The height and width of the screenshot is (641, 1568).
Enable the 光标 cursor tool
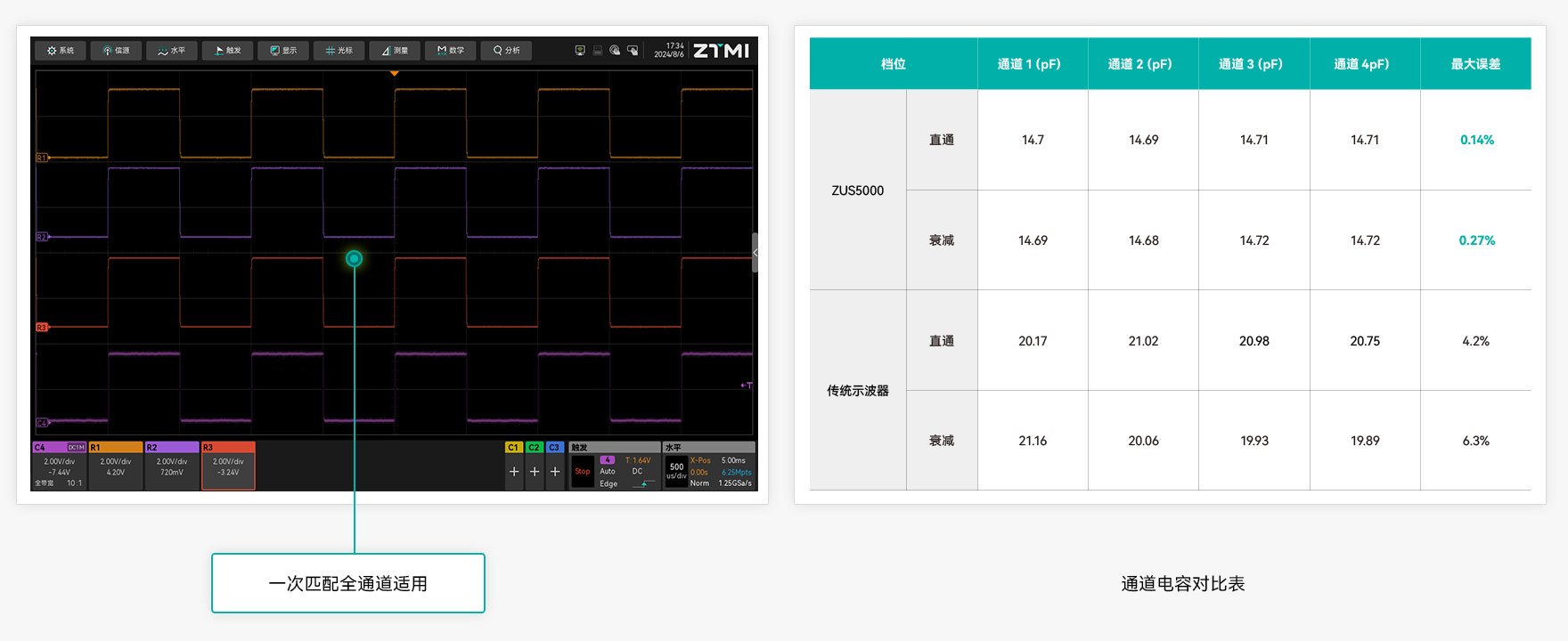coord(339,51)
